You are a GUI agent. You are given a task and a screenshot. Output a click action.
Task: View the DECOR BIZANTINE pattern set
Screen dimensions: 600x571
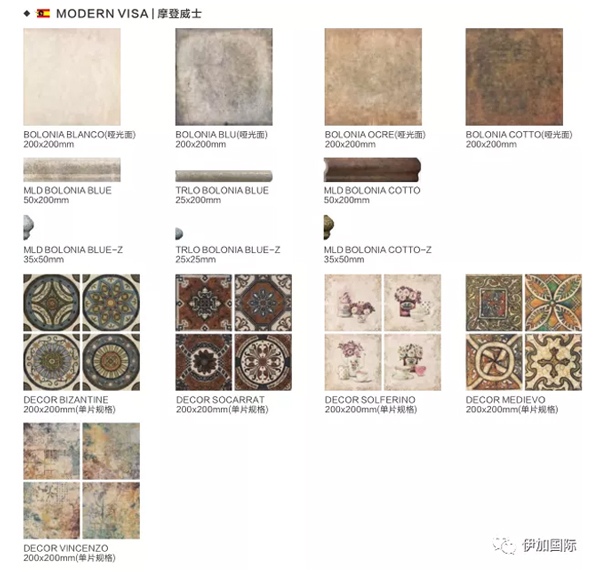(82, 332)
